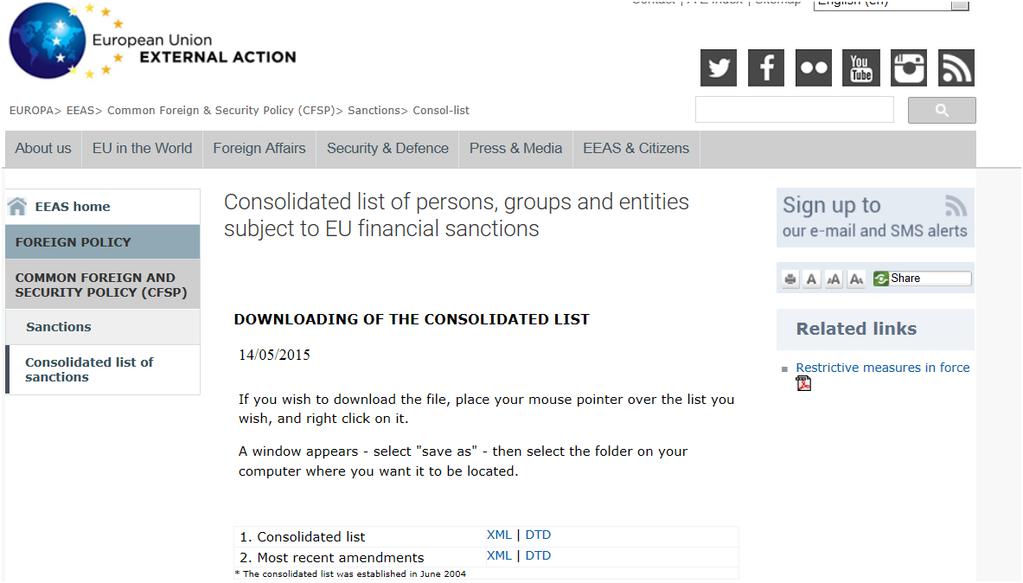Viewport: 1023px width, 583px height.
Task: Select the default font size A icon
Action: click(x=811, y=279)
